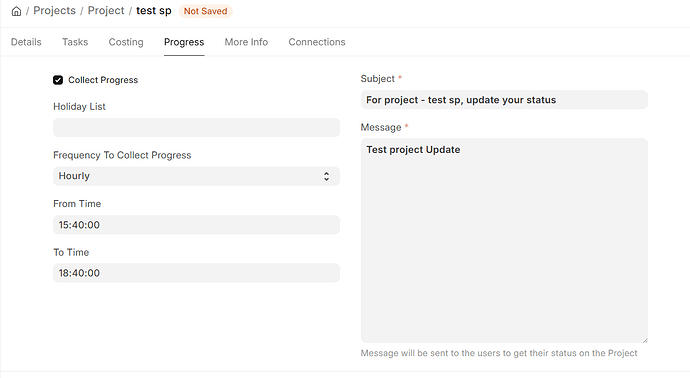The height and width of the screenshot is (378, 690).
Task: Click the To Time label
Action: pyautogui.click(x=71, y=252)
